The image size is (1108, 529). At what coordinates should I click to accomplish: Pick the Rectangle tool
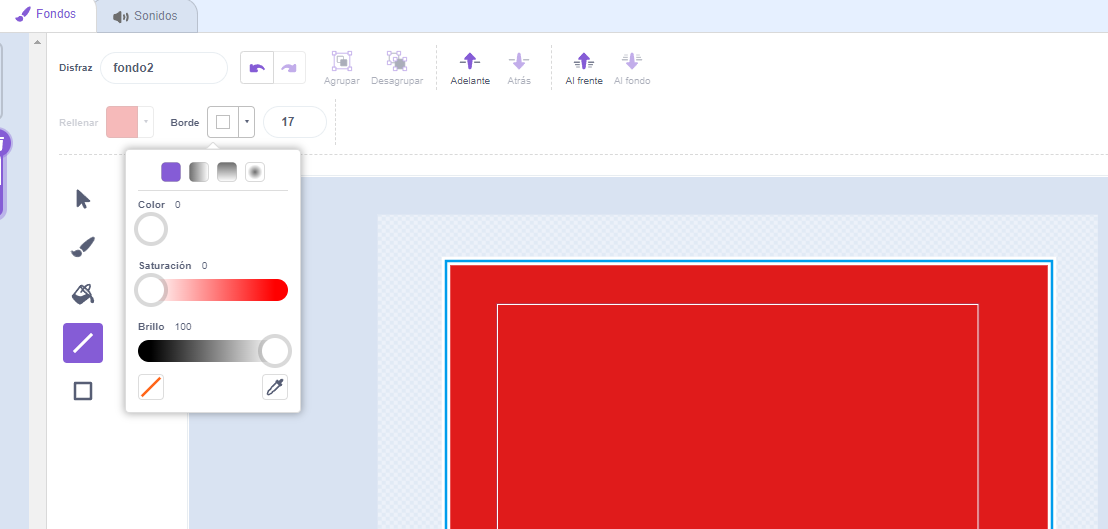(83, 391)
